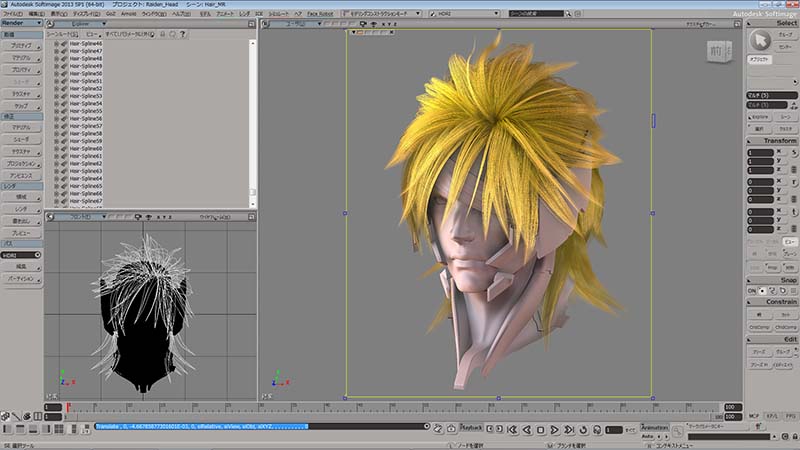Stop playback
The image size is (800, 450).
coord(541,430)
